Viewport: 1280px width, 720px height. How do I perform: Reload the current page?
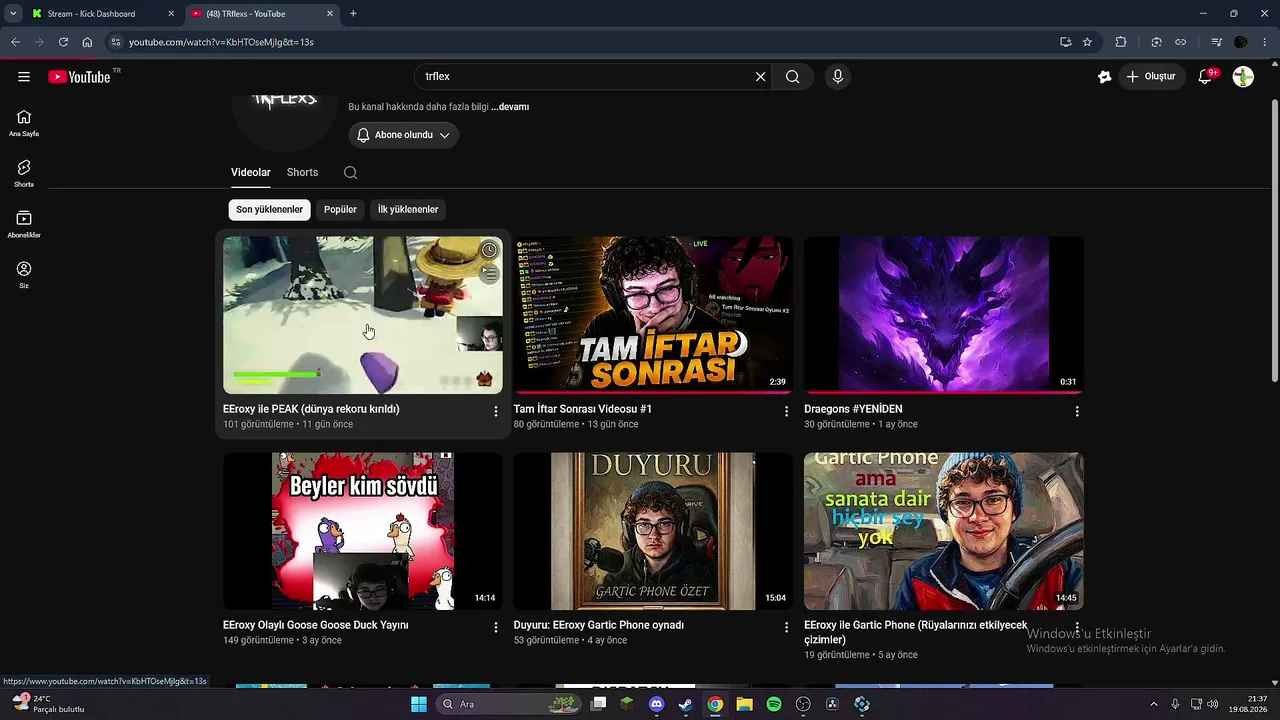(63, 42)
